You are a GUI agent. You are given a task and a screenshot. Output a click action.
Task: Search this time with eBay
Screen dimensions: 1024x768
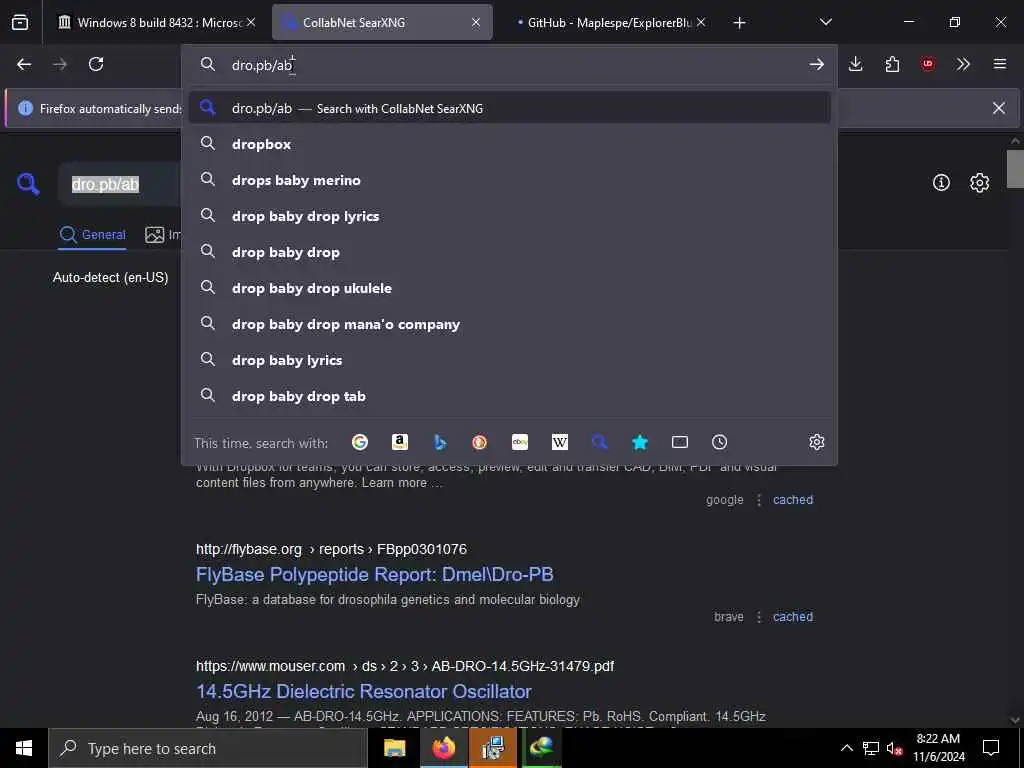click(520, 442)
